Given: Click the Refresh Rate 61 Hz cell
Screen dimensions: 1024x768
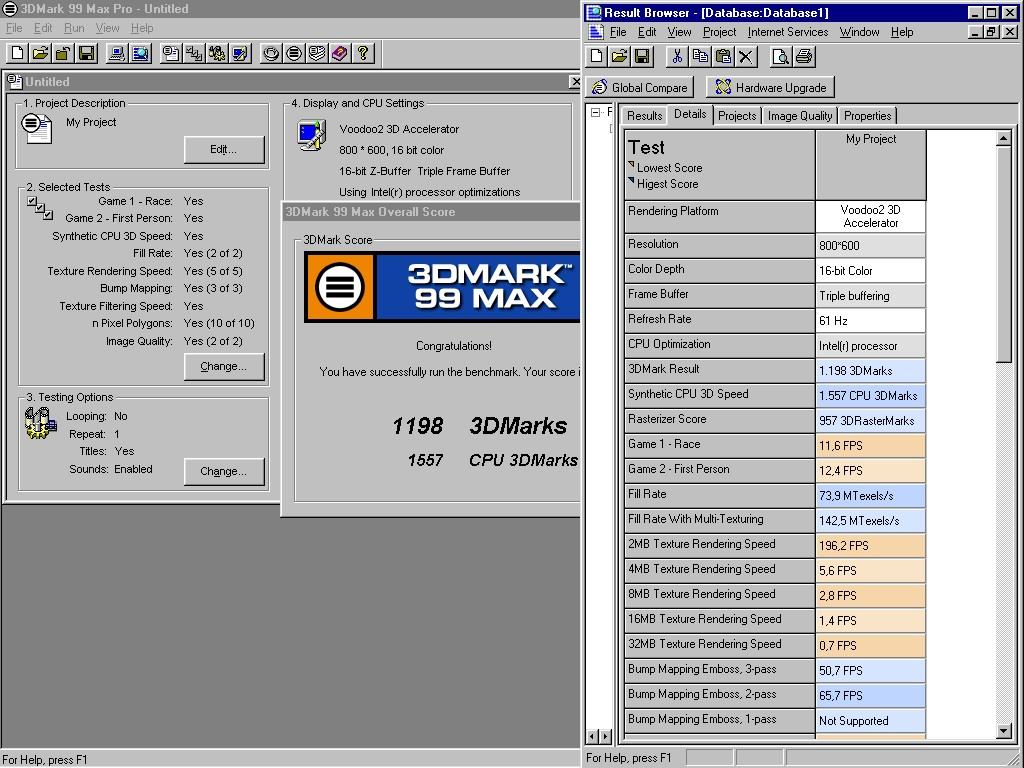Looking at the screenshot, I should 871,321.
